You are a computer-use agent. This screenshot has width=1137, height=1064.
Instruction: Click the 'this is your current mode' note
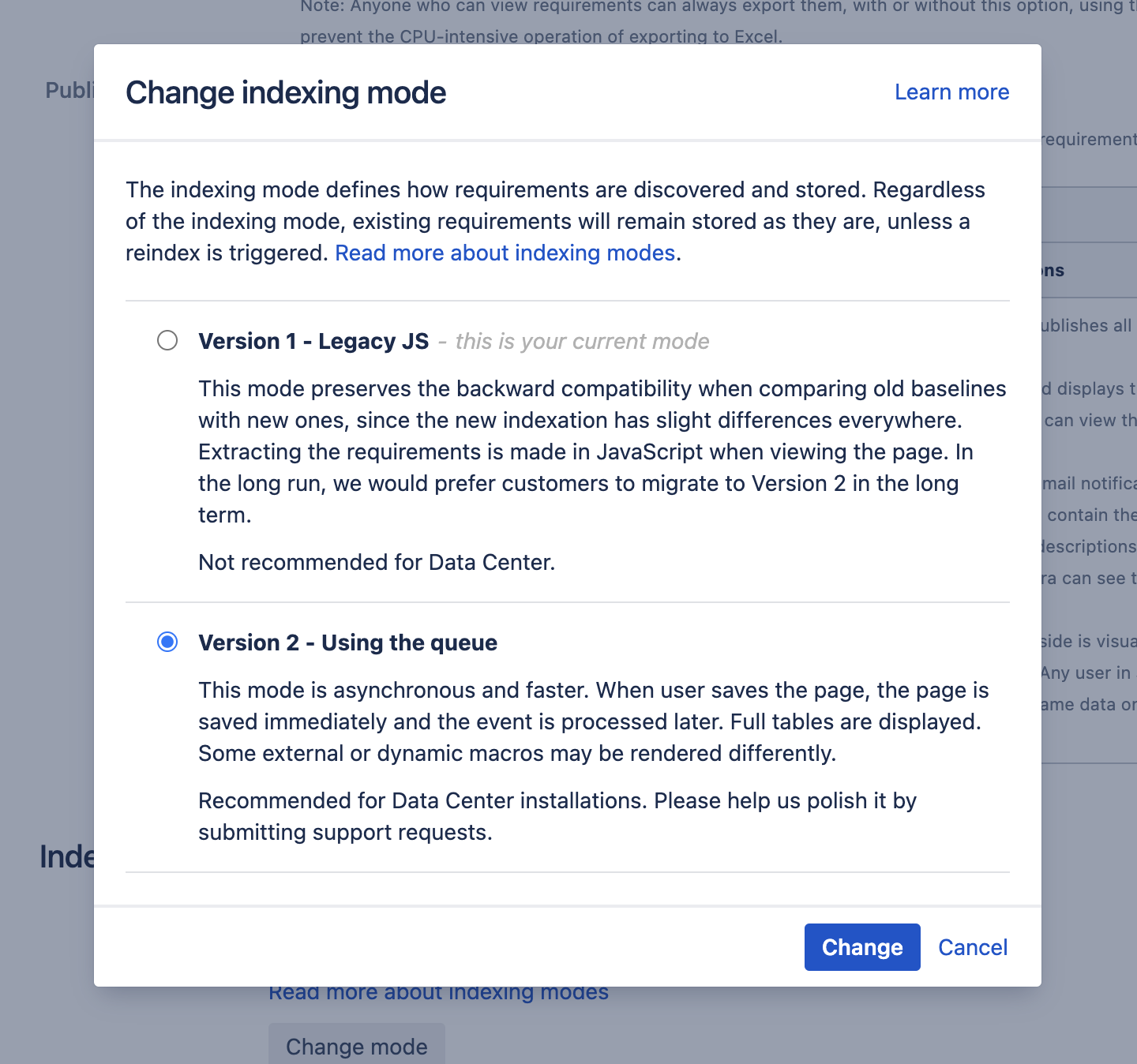click(x=582, y=341)
